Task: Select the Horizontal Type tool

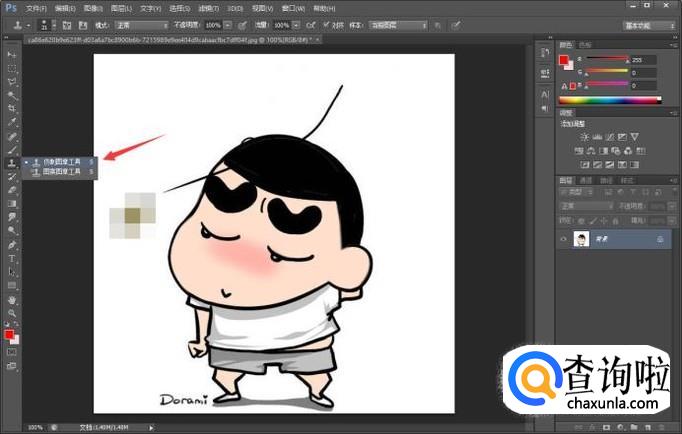Action: (x=12, y=259)
